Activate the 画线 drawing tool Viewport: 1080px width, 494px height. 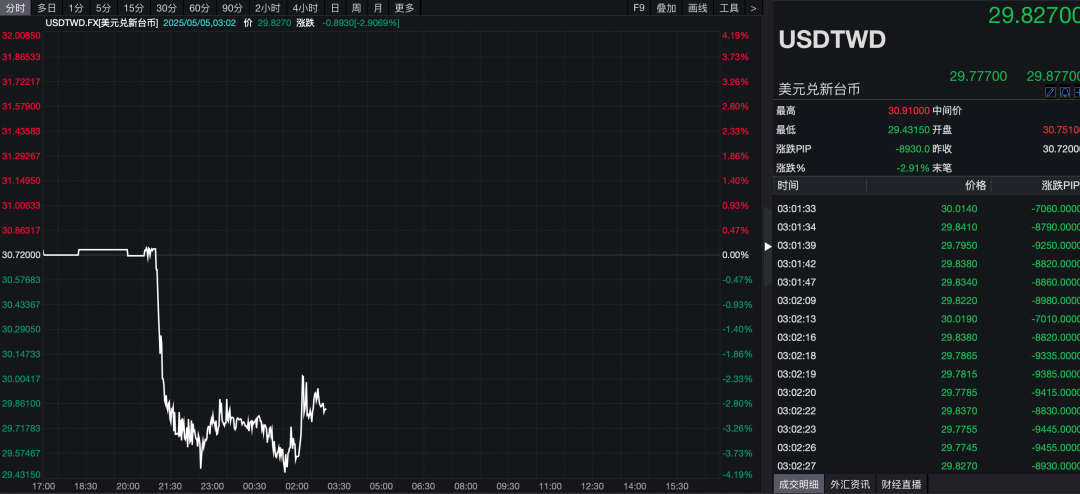[698, 8]
